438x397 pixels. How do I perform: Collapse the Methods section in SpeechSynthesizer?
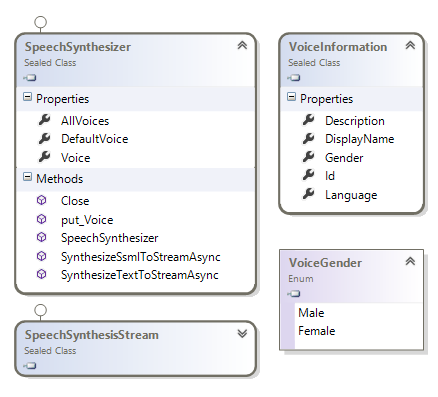click(27, 177)
